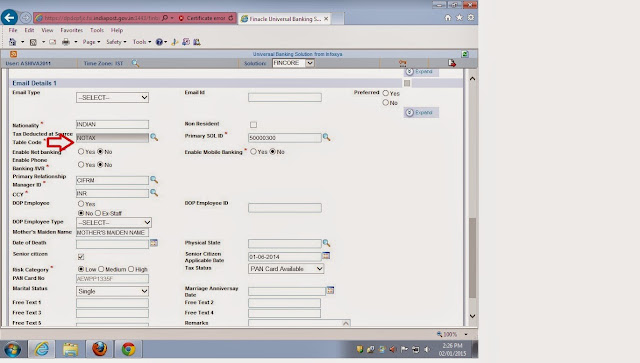
Task: Click the help question mark icon
Action: [x=159, y=42]
